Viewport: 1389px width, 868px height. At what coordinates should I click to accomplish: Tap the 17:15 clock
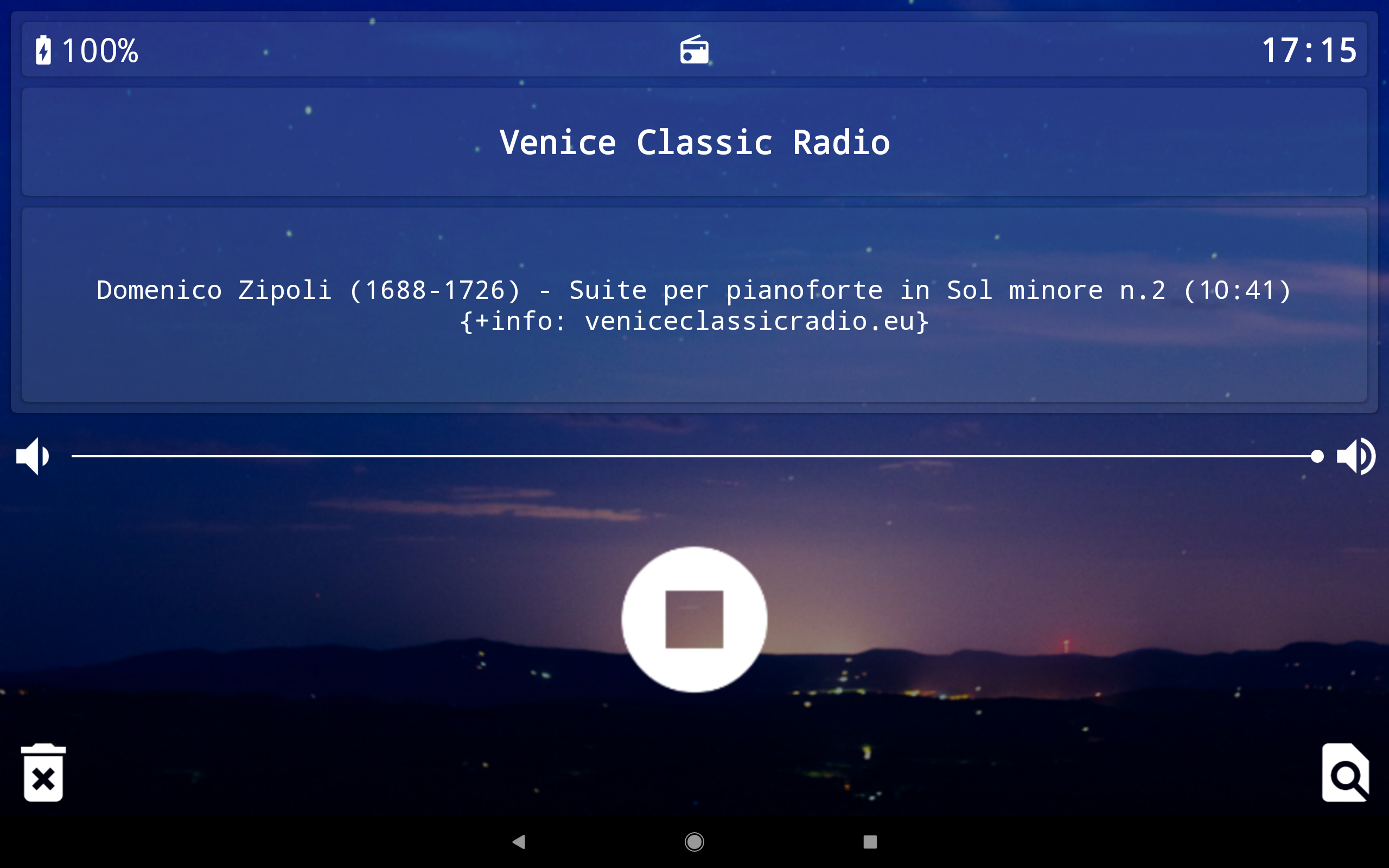(x=1309, y=50)
